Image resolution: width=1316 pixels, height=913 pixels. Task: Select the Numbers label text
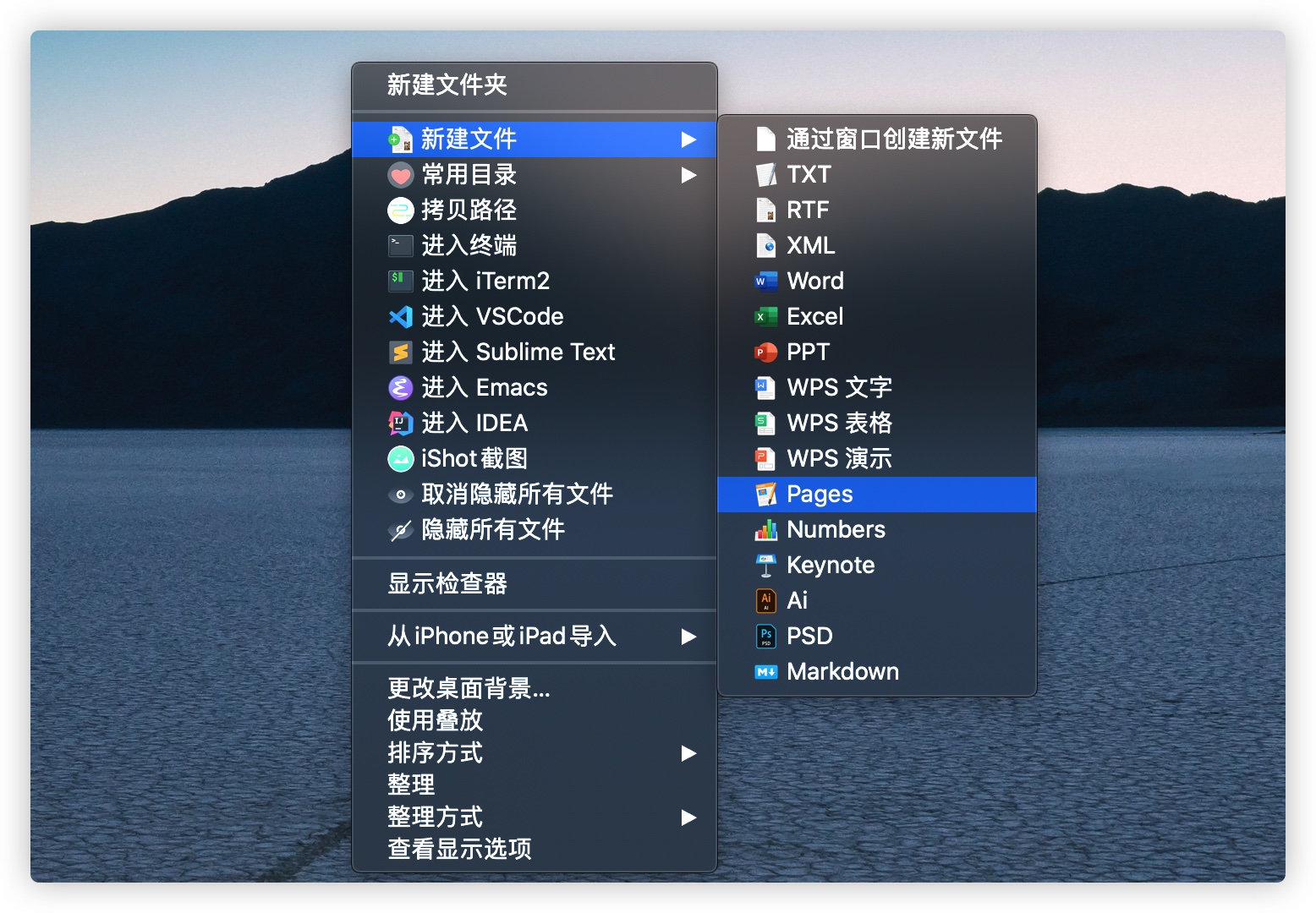836,530
